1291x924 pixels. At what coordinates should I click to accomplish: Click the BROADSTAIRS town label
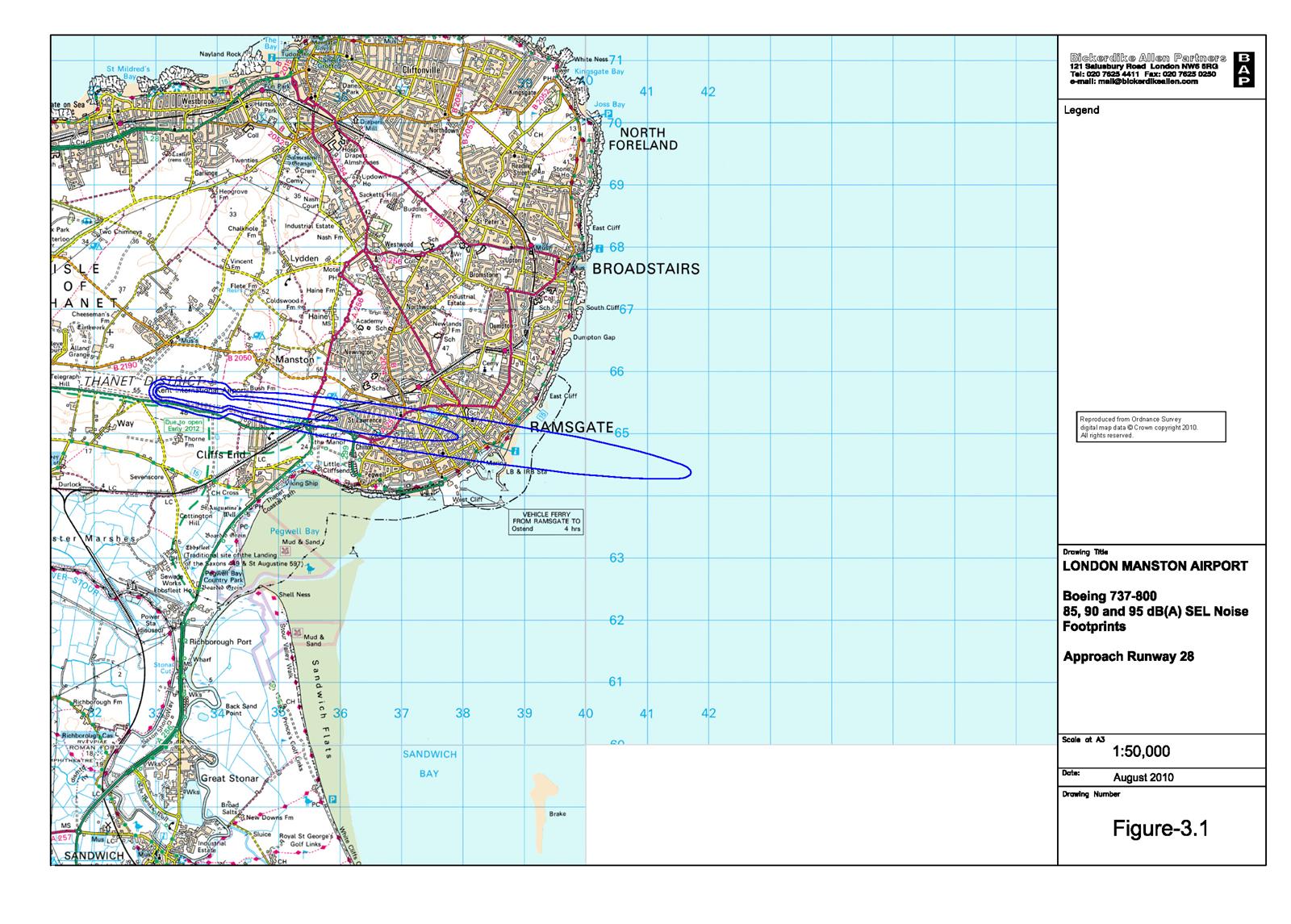(x=645, y=270)
